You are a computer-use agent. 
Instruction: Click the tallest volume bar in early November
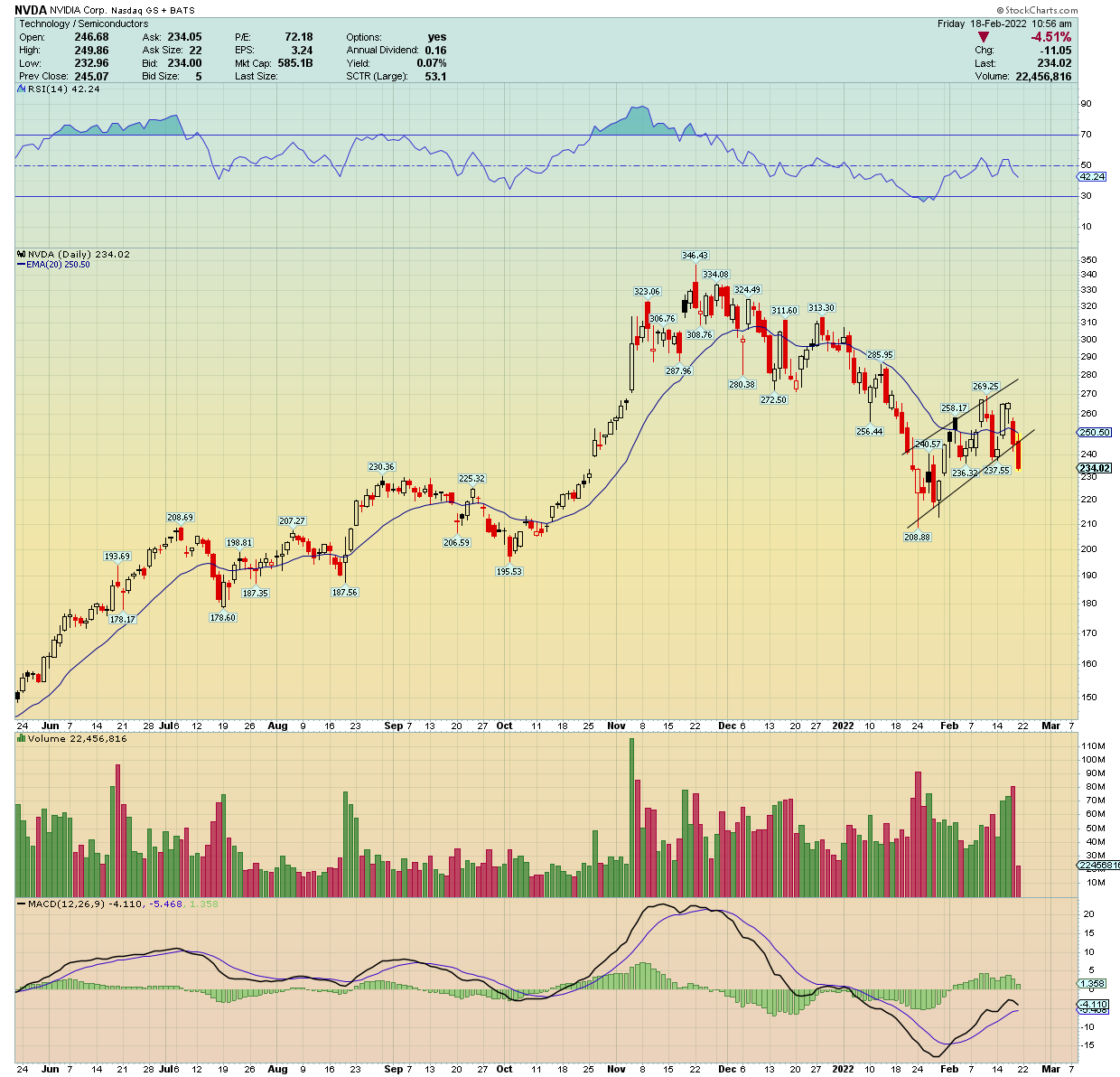pos(631,818)
